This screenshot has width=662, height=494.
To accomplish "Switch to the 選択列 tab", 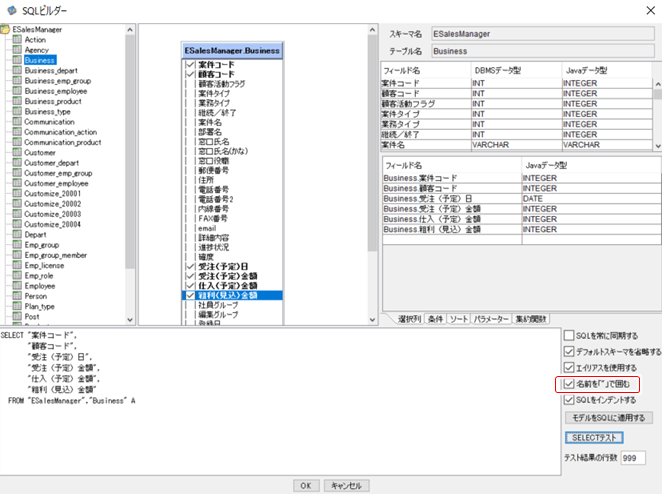I will [x=410, y=319].
